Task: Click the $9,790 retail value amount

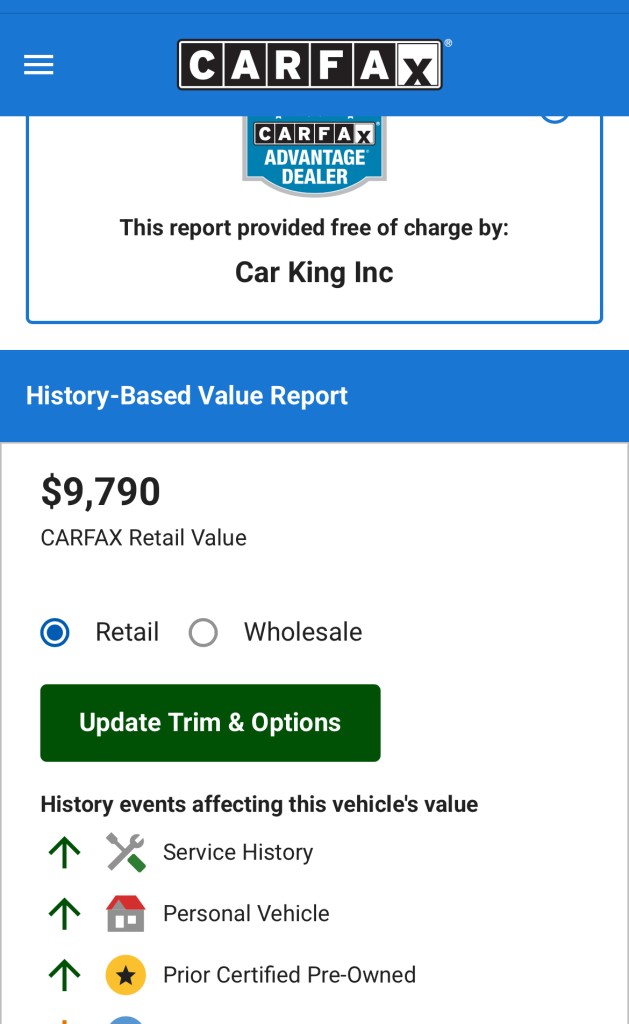Action: pos(100,492)
